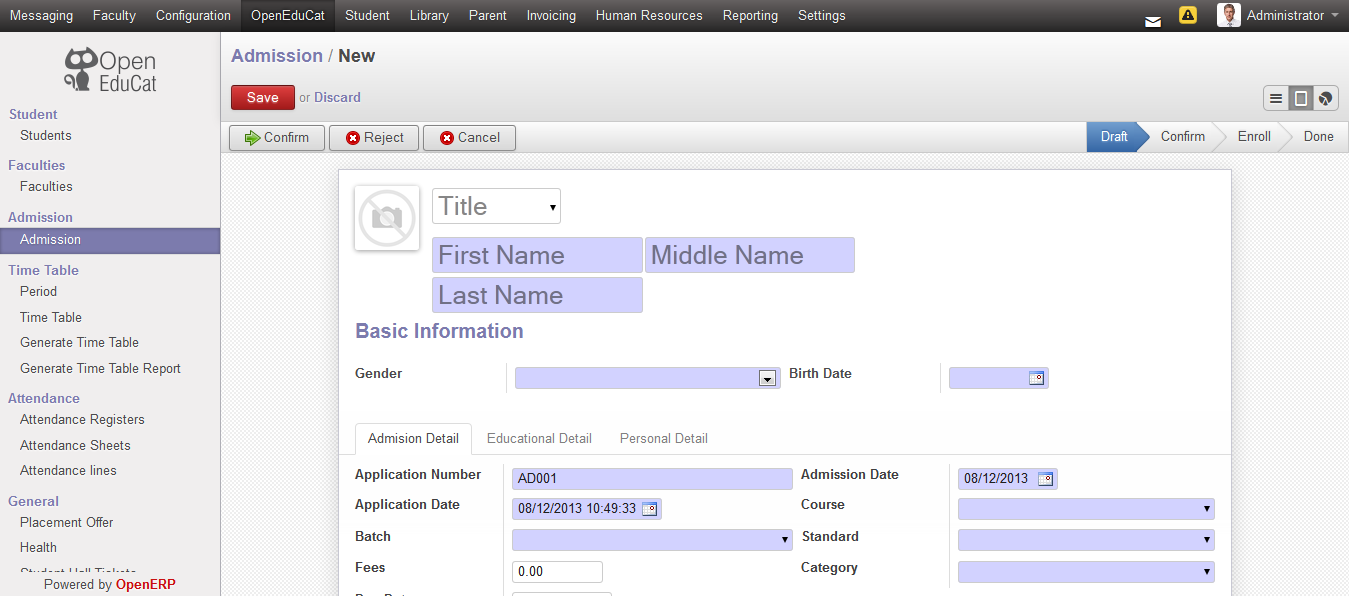Screen dimensions: 1349x596
Task: Click the Fees input field
Action: (556, 571)
